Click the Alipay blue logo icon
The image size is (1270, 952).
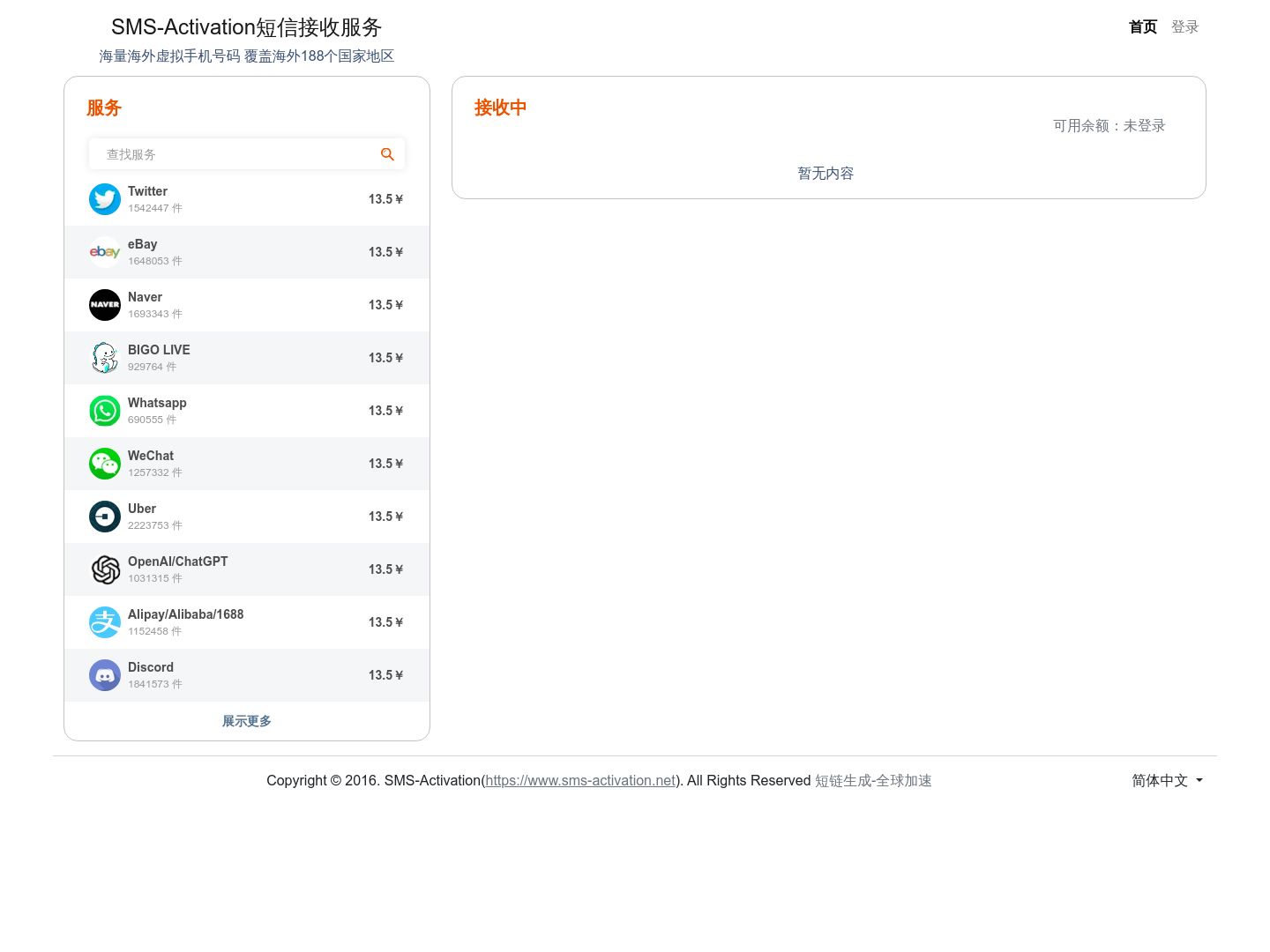tap(105, 622)
